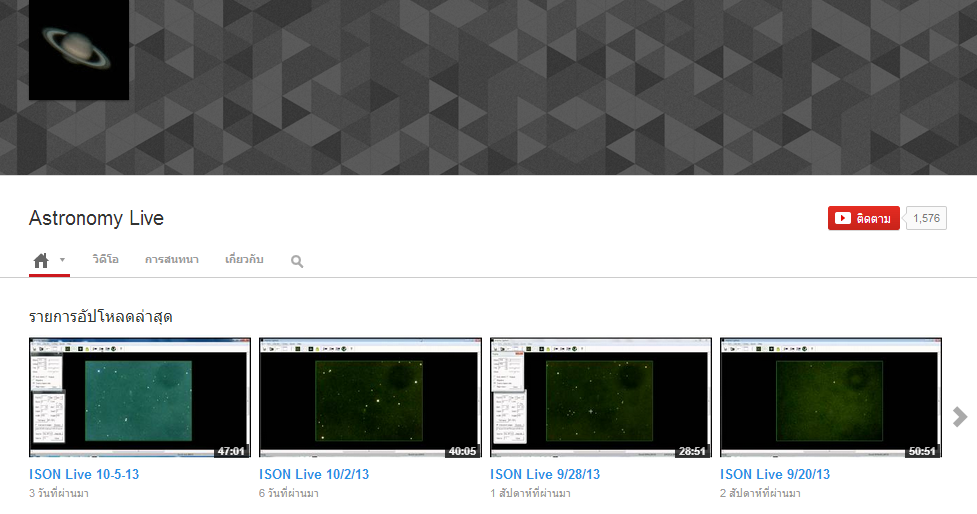
Task: Click the Saturn channel avatar image
Action: click(79, 49)
